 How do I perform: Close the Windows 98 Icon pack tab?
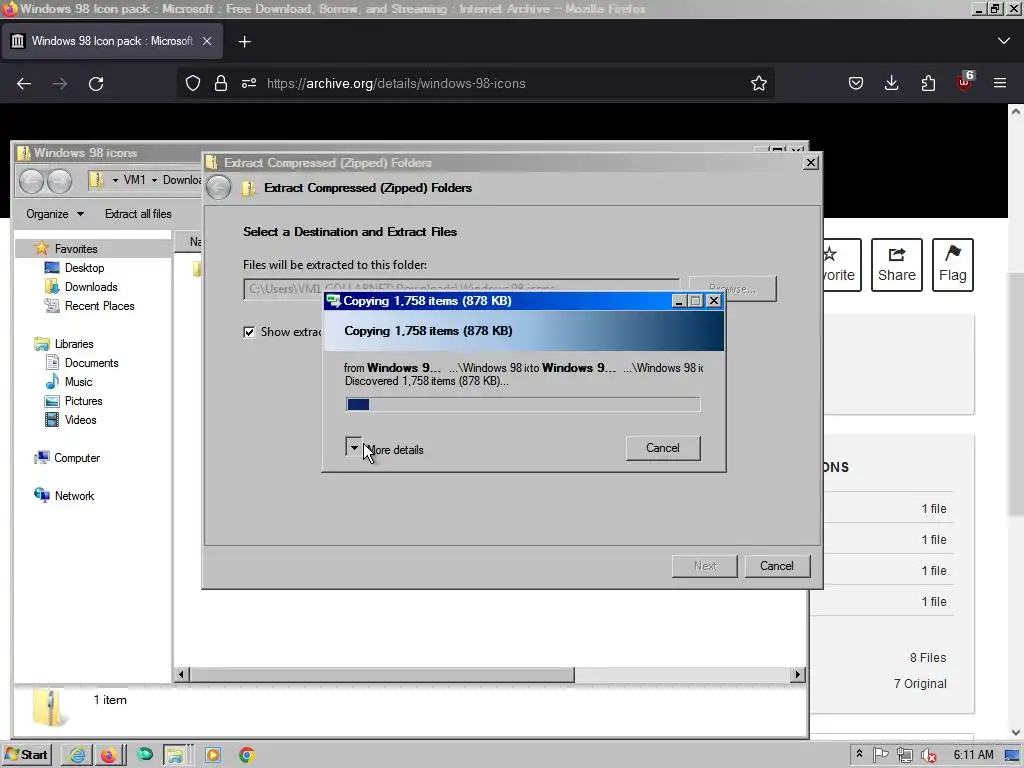pyautogui.click(x=206, y=41)
